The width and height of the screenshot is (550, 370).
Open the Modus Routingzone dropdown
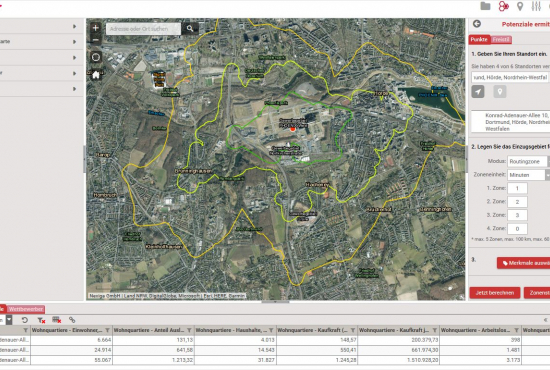point(528,161)
